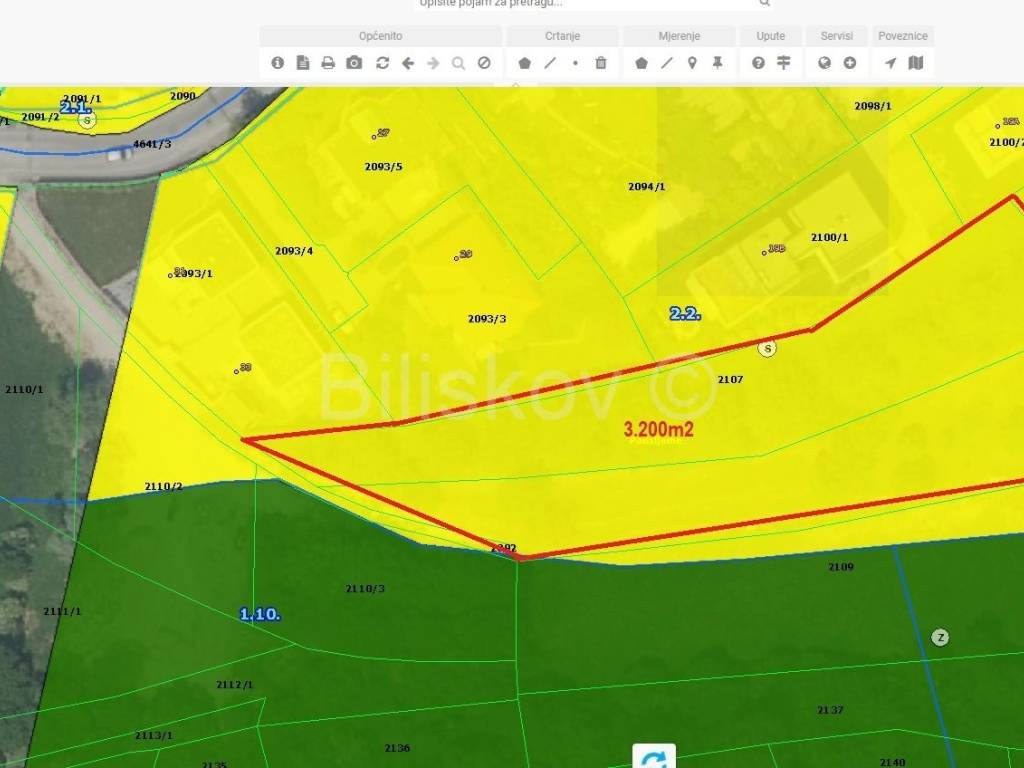The image size is (1024, 768).
Task: Click the cancel circle-slash icon in Općenito
Action: click(x=484, y=63)
